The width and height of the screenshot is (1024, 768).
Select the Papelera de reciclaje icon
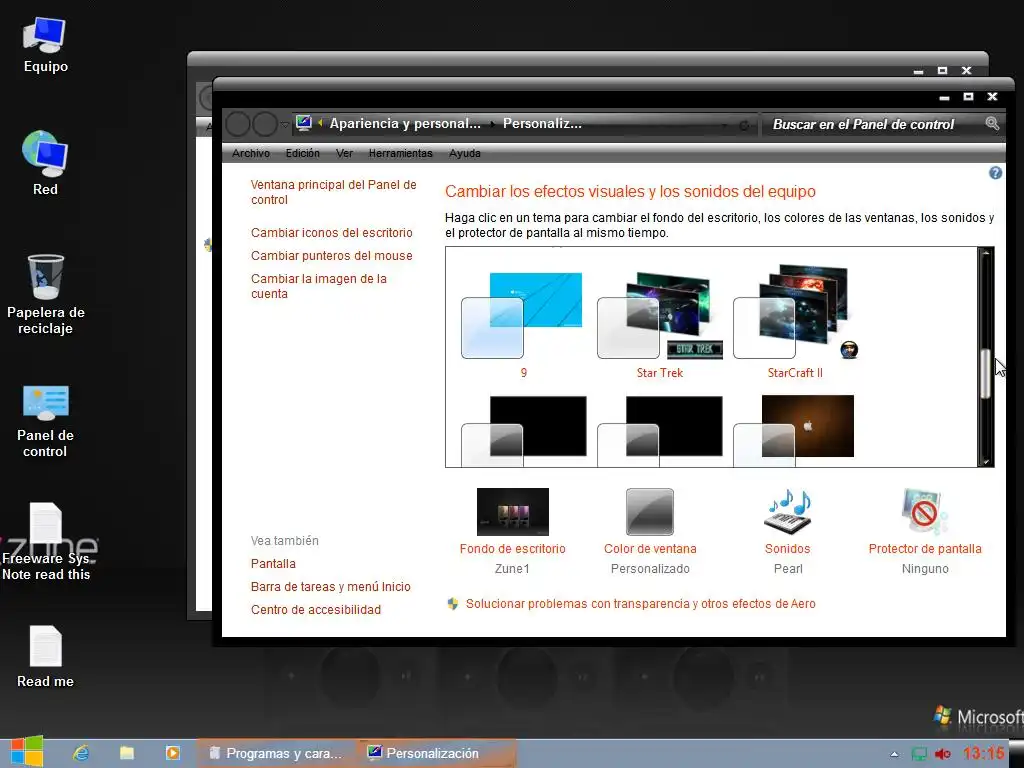coord(46,294)
